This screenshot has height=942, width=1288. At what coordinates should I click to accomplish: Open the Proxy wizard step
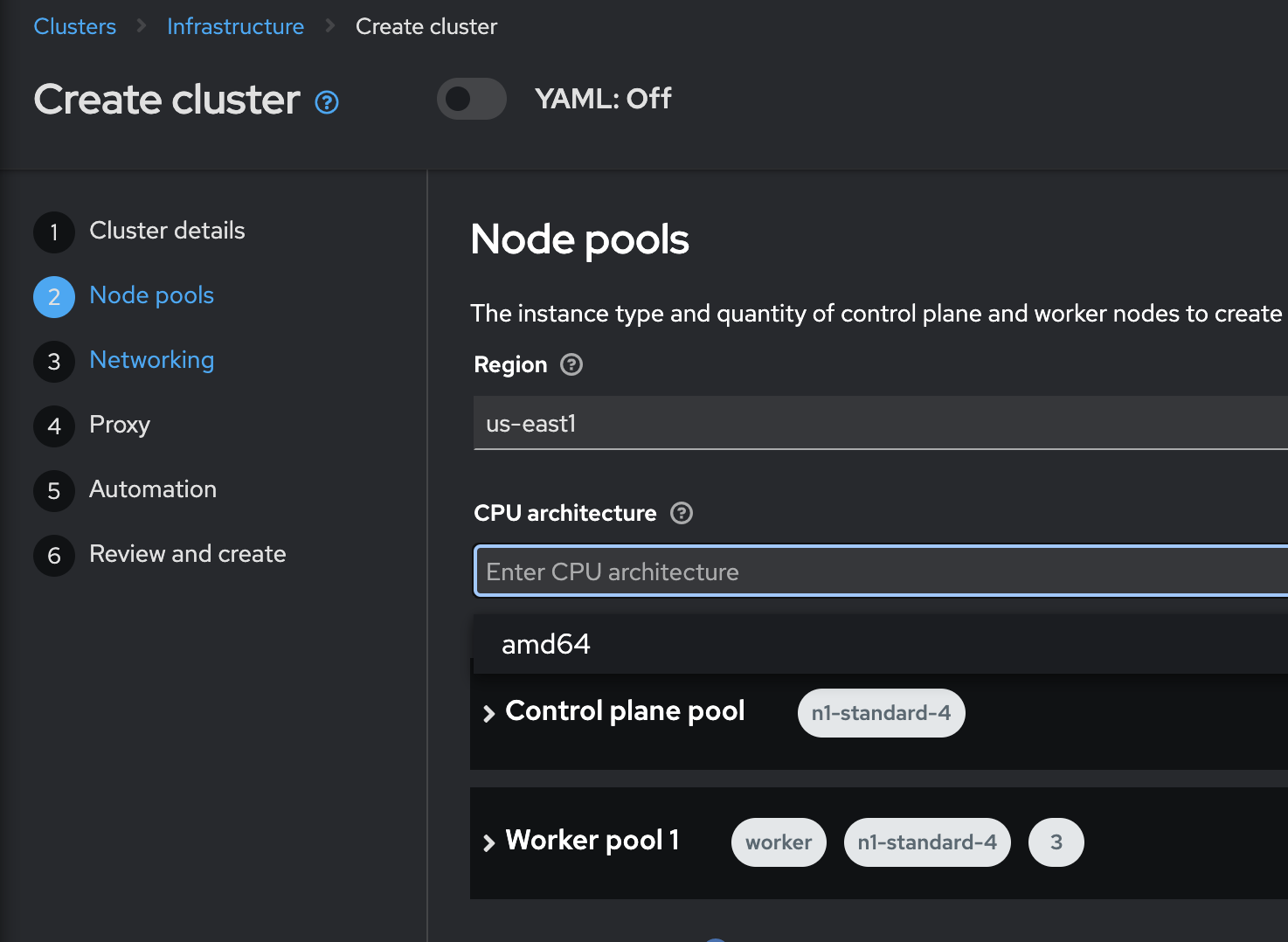coord(120,425)
